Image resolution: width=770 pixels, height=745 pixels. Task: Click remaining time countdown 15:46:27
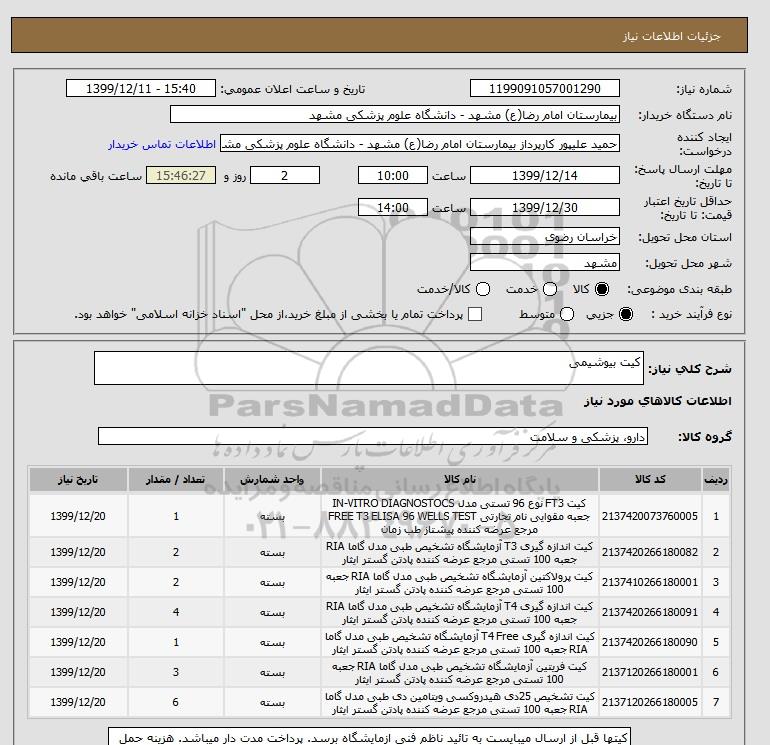click(181, 175)
